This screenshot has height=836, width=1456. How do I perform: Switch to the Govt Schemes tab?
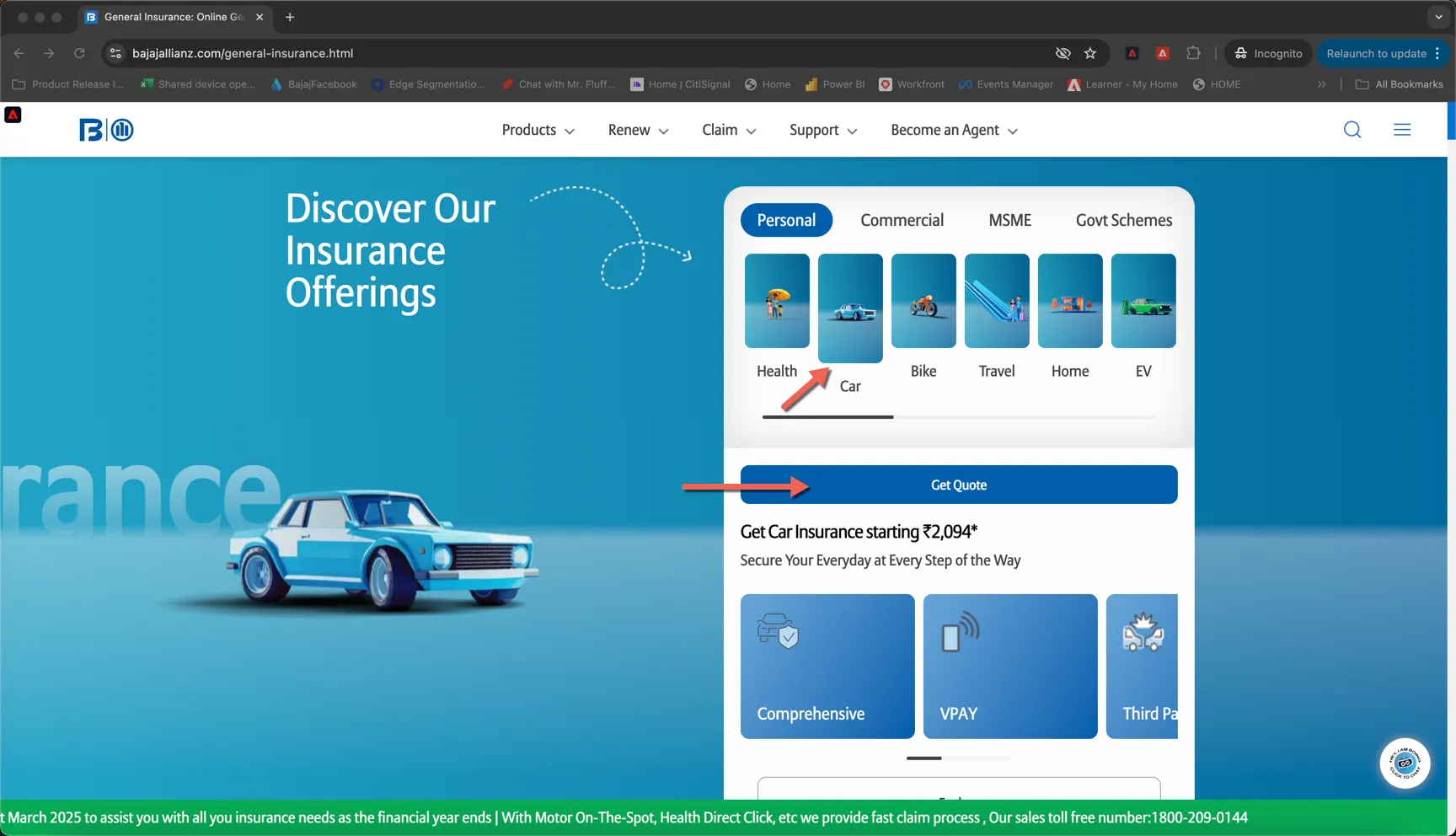tap(1124, 220)
